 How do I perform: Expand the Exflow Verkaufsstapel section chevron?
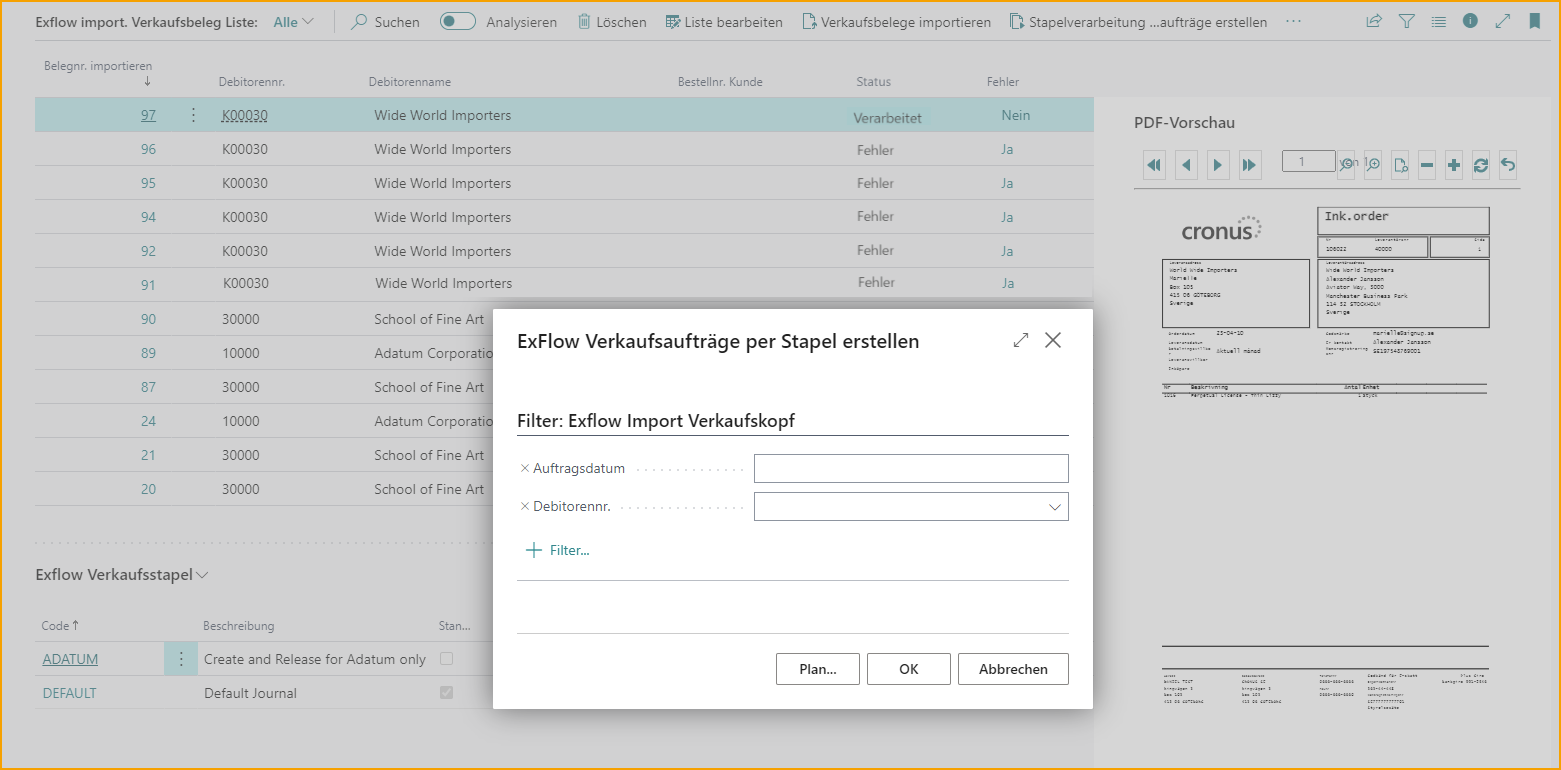203,576
